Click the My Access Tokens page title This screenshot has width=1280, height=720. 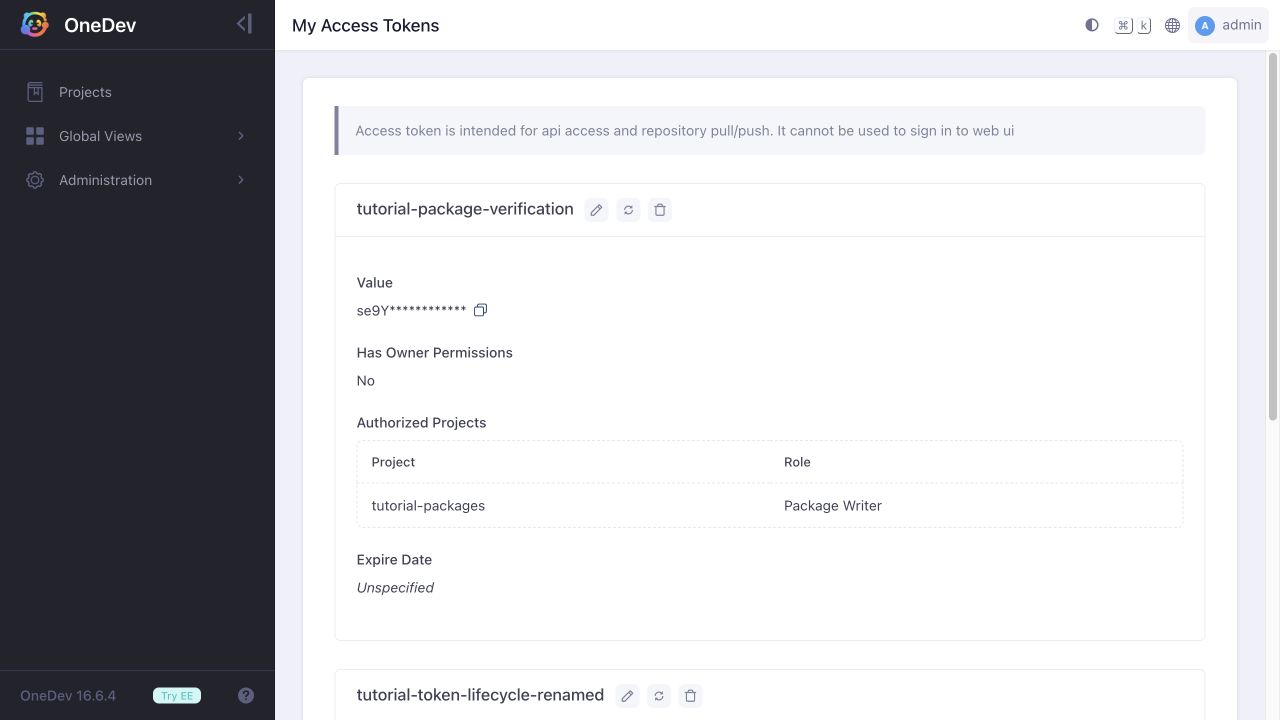click(x=365, y=25)
